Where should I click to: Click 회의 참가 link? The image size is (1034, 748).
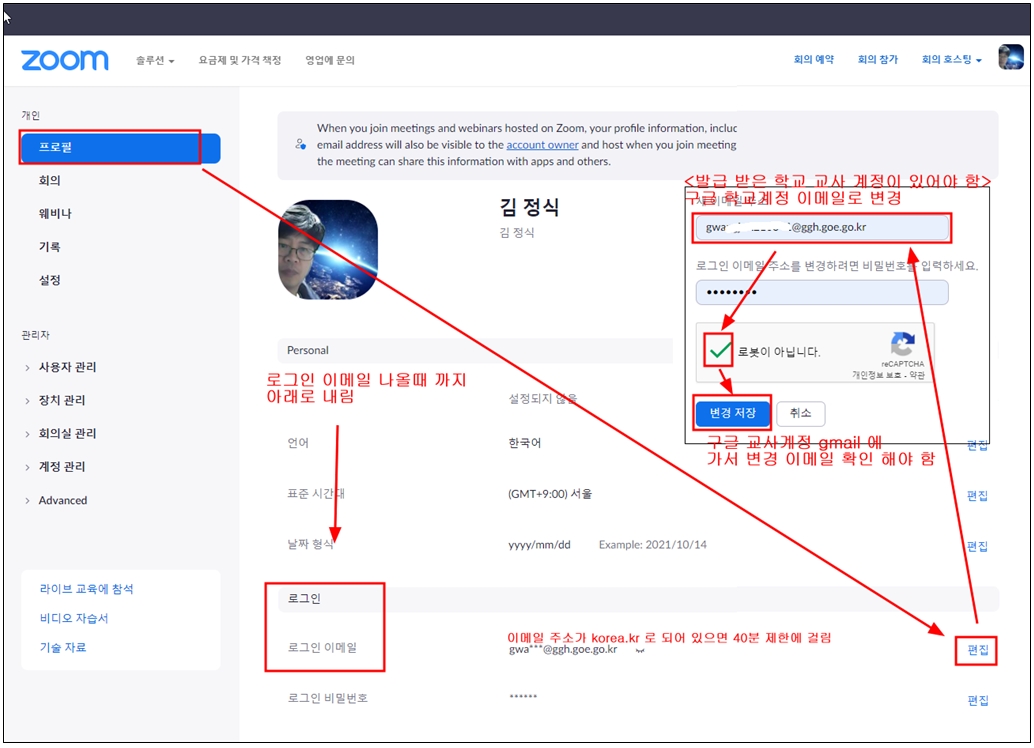click(x=878, y=59)
